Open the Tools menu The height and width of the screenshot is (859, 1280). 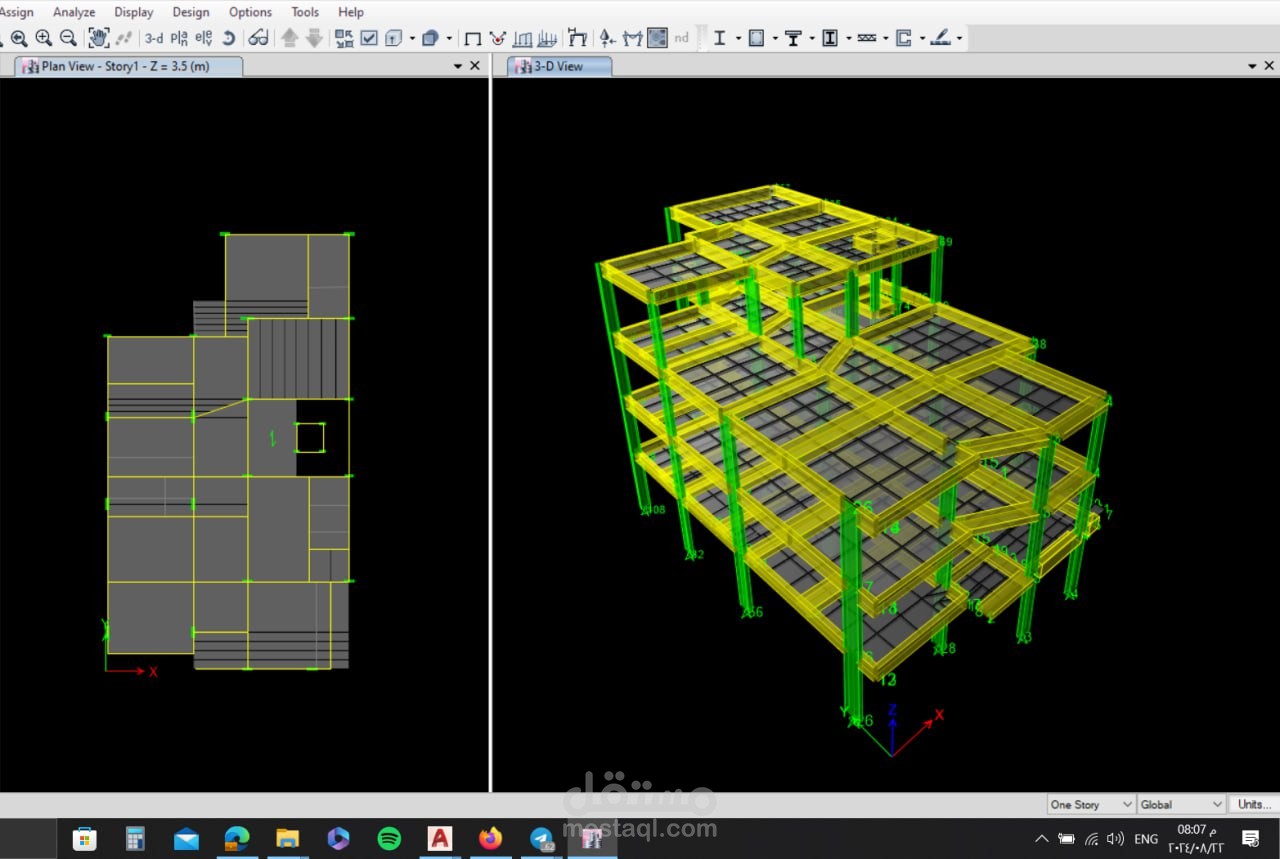(305, 12)
